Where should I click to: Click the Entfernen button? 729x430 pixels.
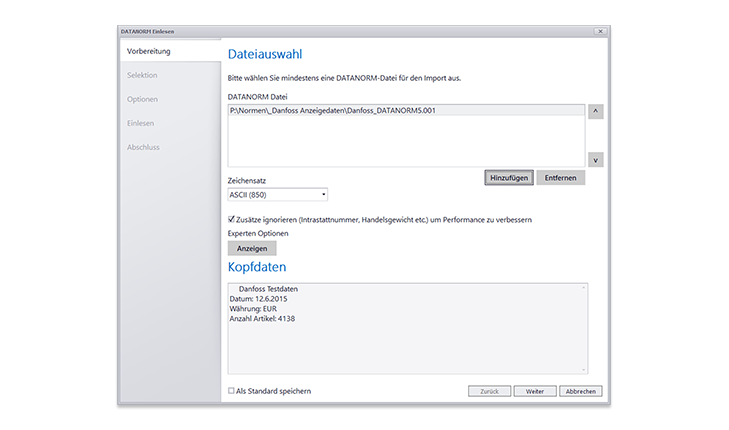tap(561, 178)
